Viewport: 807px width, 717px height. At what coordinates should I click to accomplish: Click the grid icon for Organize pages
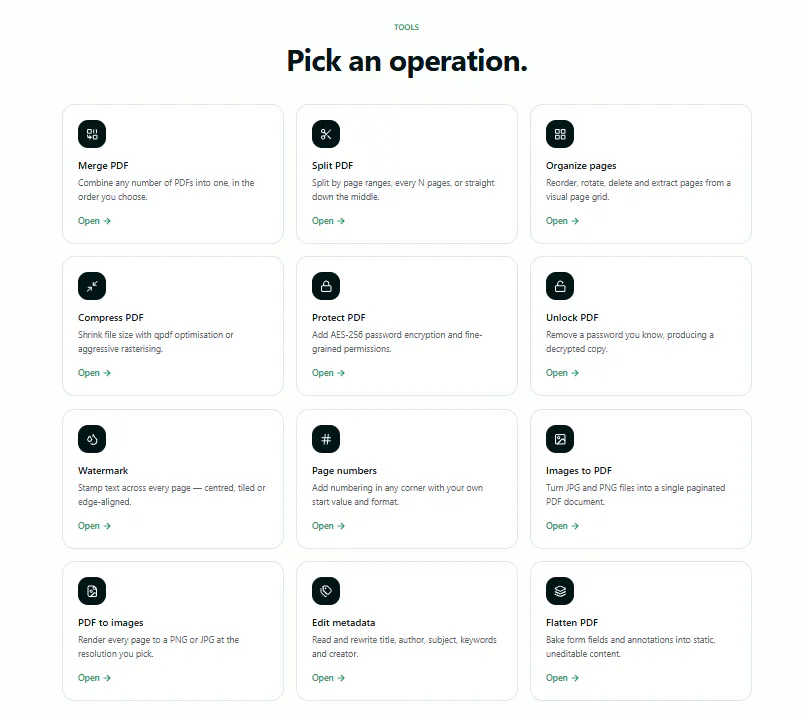coord(560,134)
